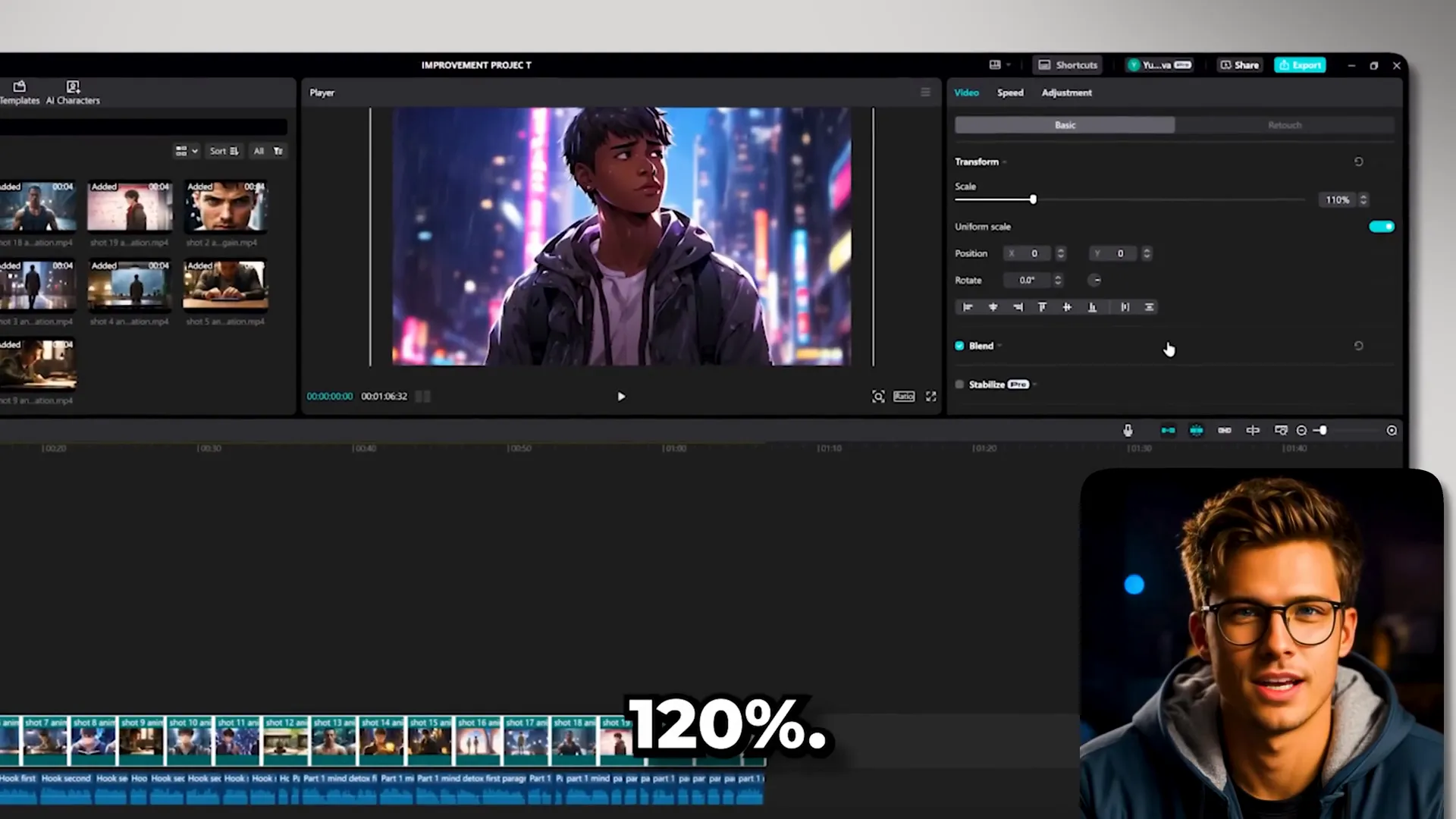Image resolution: width=1456 pixels, height=819 pixels.
Task: Click the Rotate stepper arrows
Action: click(1058, 281)
